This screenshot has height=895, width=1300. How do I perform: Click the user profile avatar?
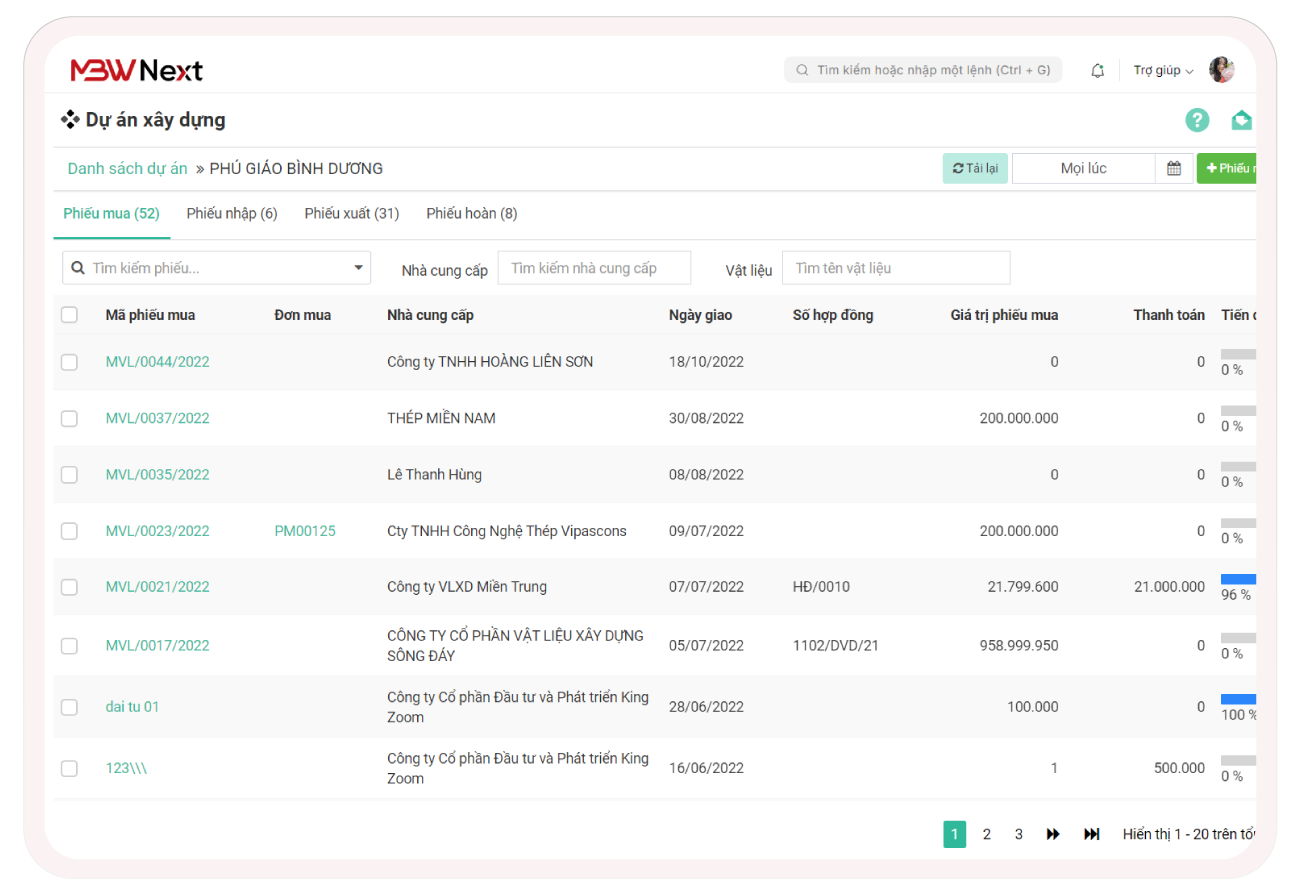pyautogui.click(x=1221, y=70)
